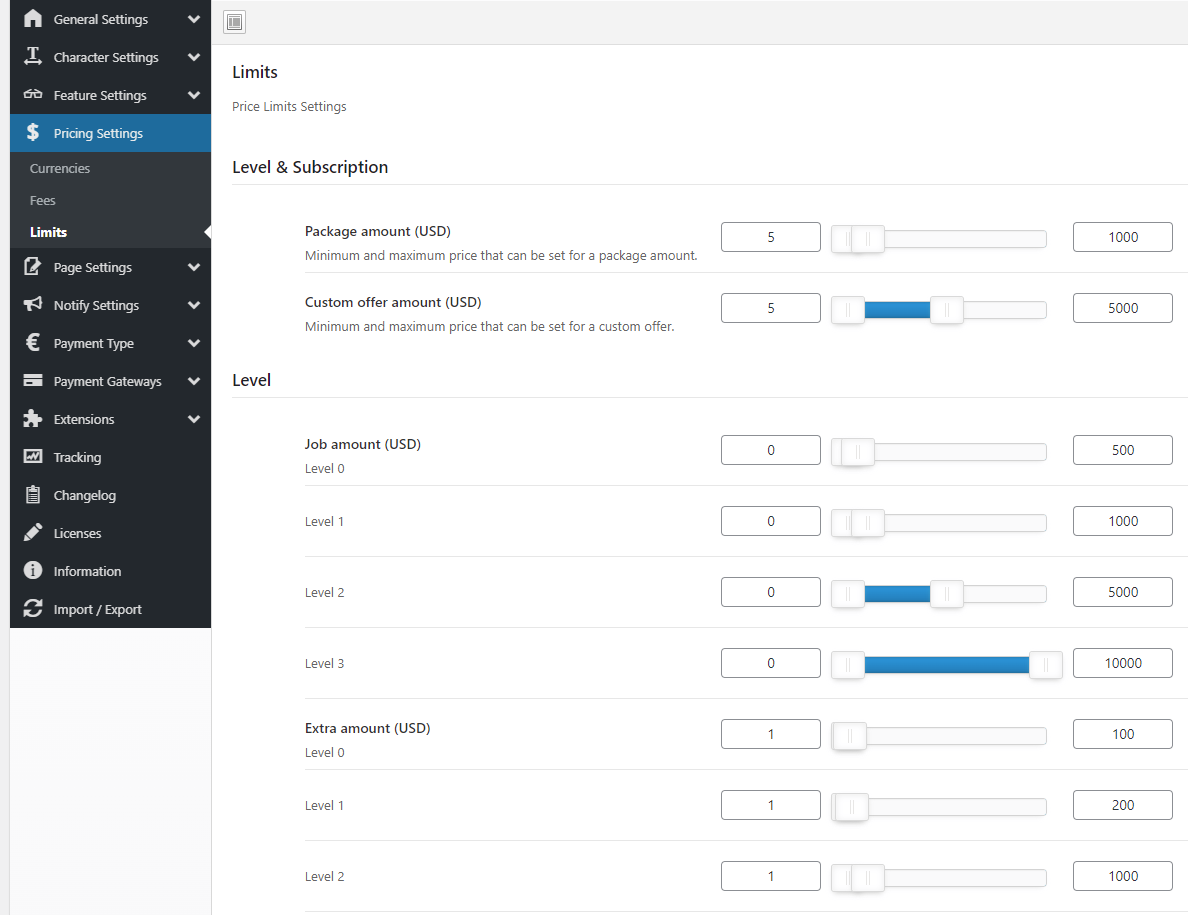This screenshot has height=915, width=1188.
Task: Click the Character Settings text icon
Action: (33, 56)
